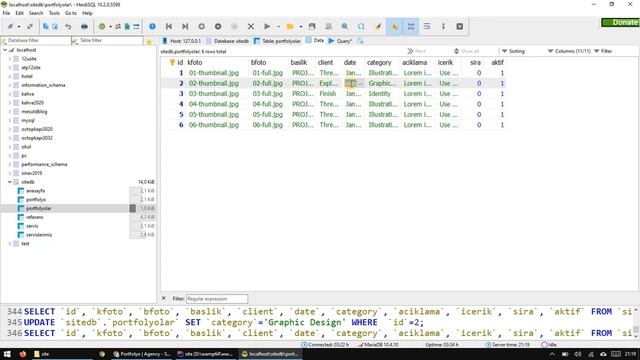Click the Load SQL file folder icon
The height and width of the screenshot is (360, 640).
click(290, 27)
